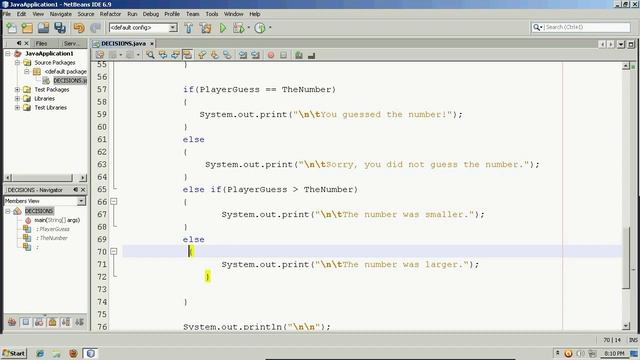
Task: Click Find Next Occurrence editor icon
Action: tap(175, 55)
